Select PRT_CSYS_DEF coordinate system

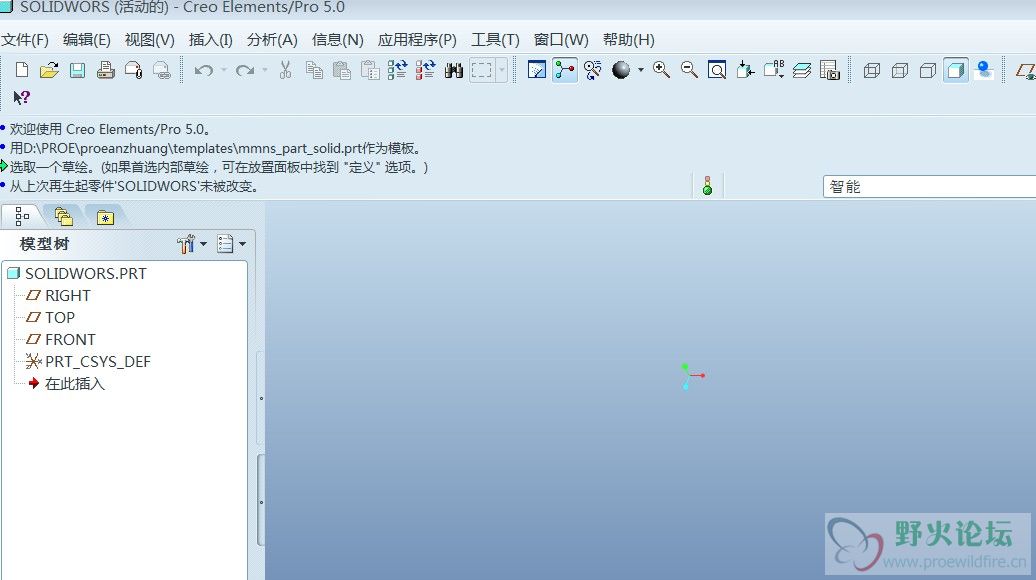pos(88,361)
